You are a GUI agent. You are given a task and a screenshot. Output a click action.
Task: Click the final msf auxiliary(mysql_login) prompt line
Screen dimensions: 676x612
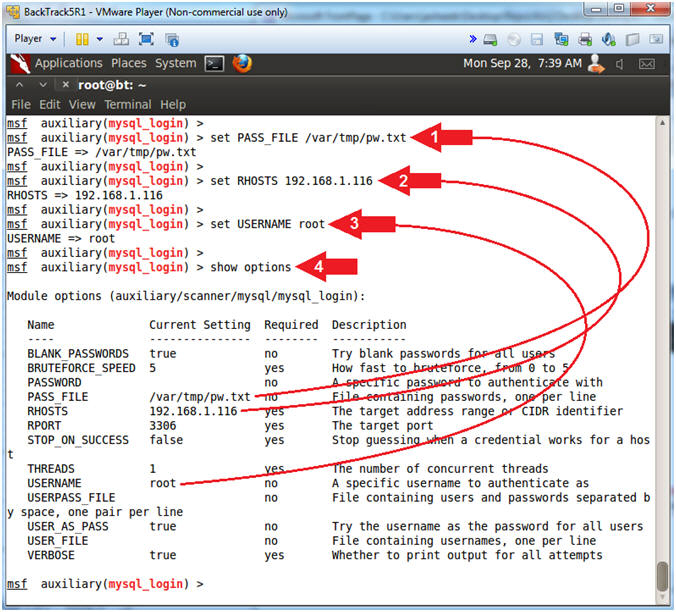coord(105,584)
